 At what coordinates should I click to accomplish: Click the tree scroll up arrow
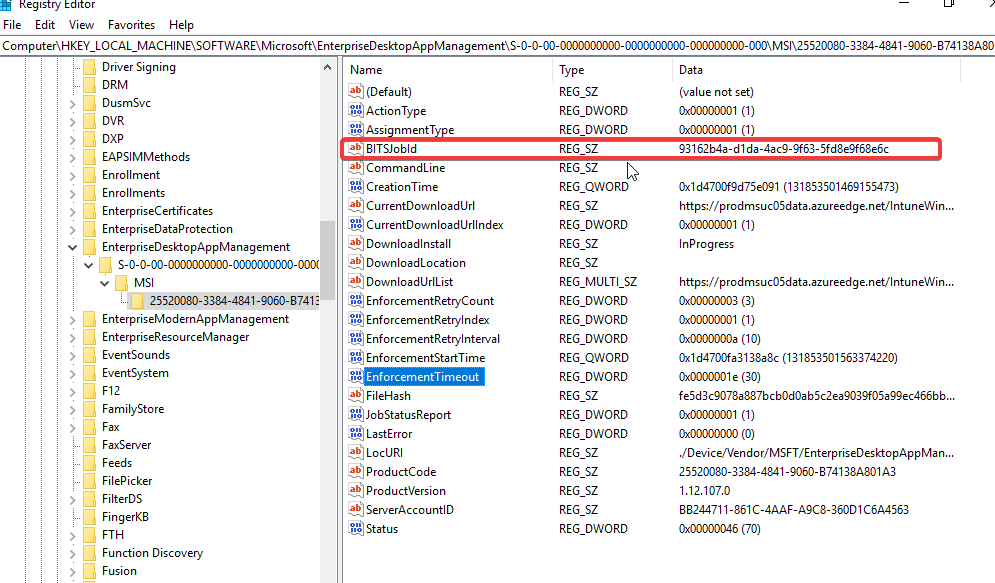coord(327,67)
